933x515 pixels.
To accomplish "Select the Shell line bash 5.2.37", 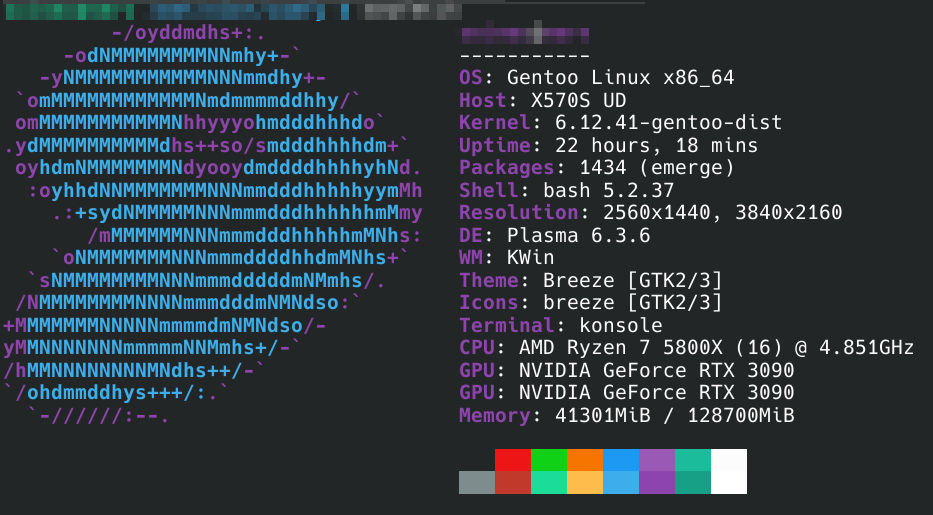I will [566, 190].
